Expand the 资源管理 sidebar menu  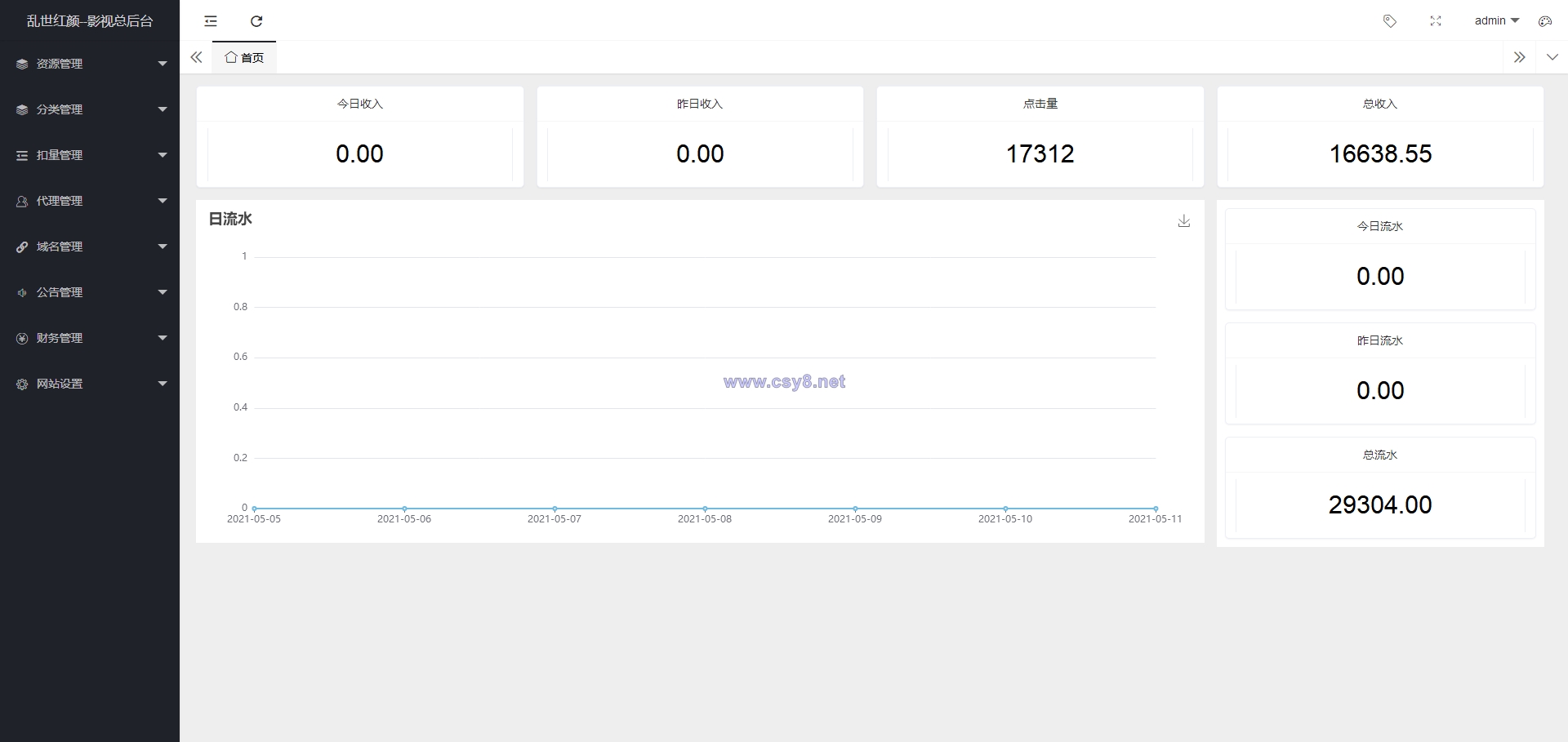(90, 64)
